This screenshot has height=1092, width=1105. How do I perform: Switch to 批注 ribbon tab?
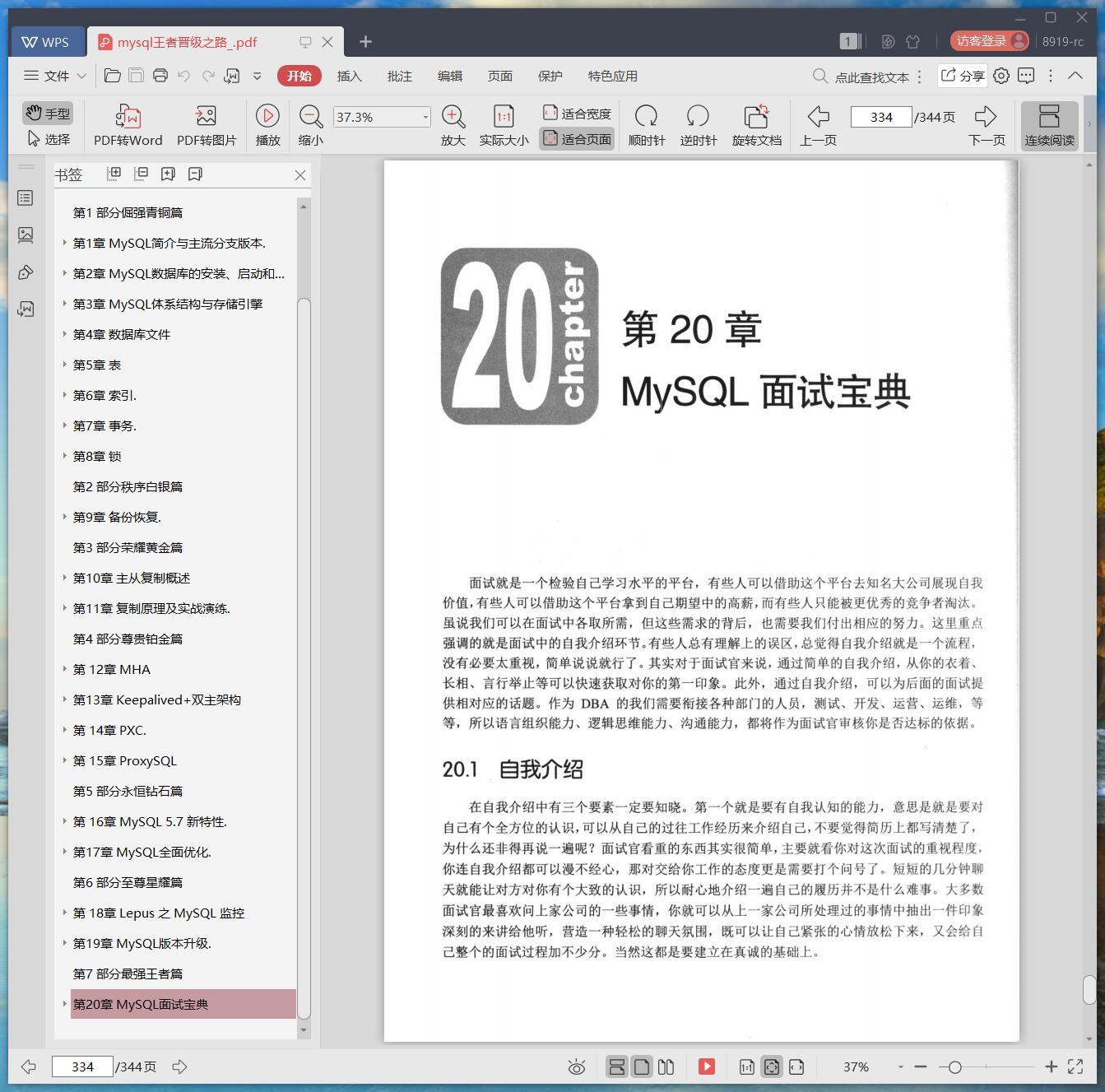tap(400, 76)
